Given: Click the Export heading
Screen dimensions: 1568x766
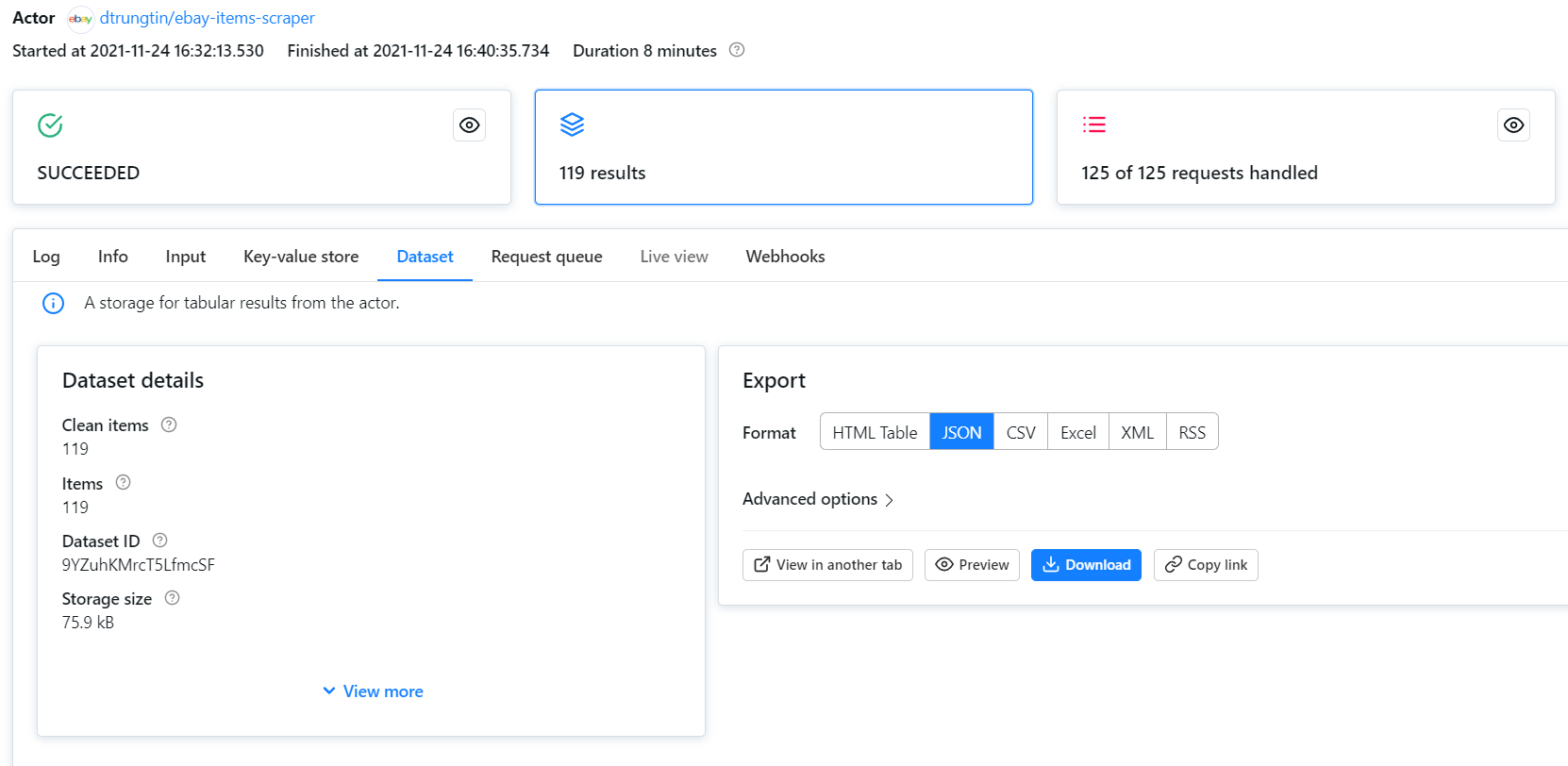Looking at the screenshot, I should tap(774, 380).
